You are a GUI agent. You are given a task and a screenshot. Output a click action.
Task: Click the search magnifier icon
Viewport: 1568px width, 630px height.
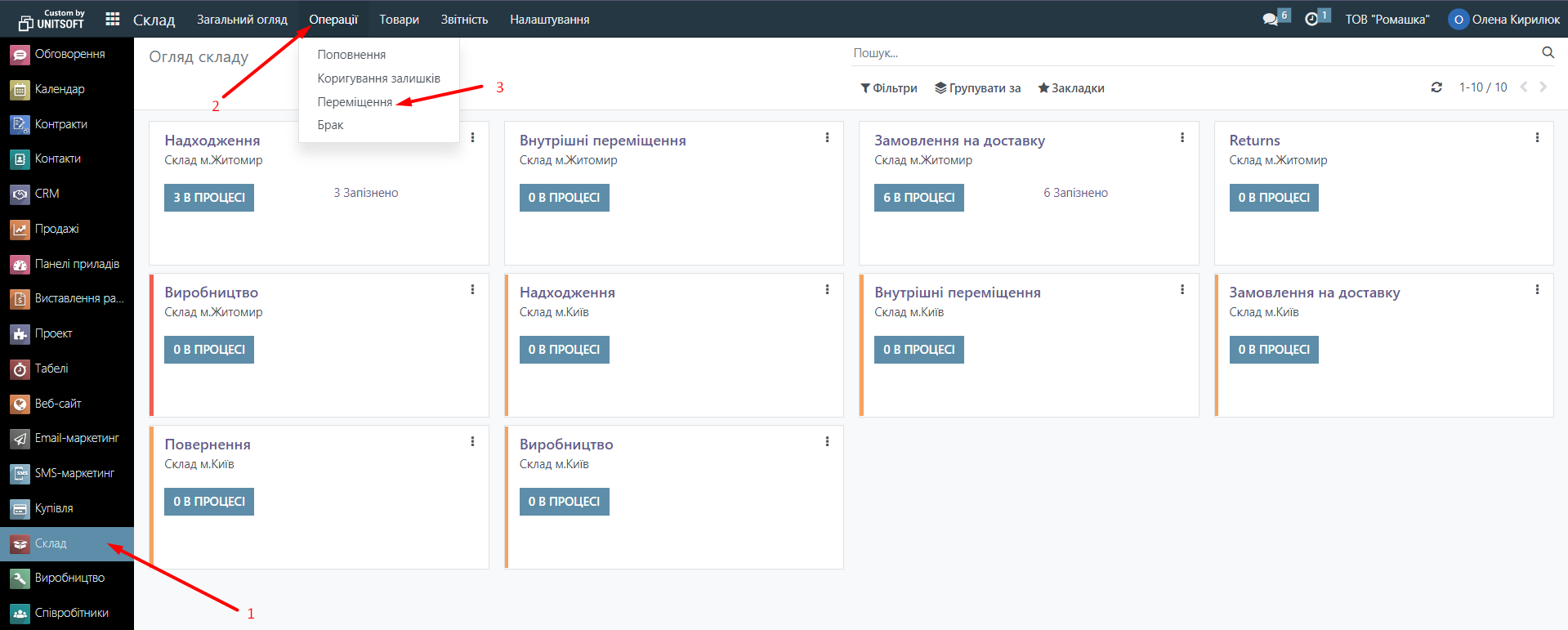[x=1548, y=53]
